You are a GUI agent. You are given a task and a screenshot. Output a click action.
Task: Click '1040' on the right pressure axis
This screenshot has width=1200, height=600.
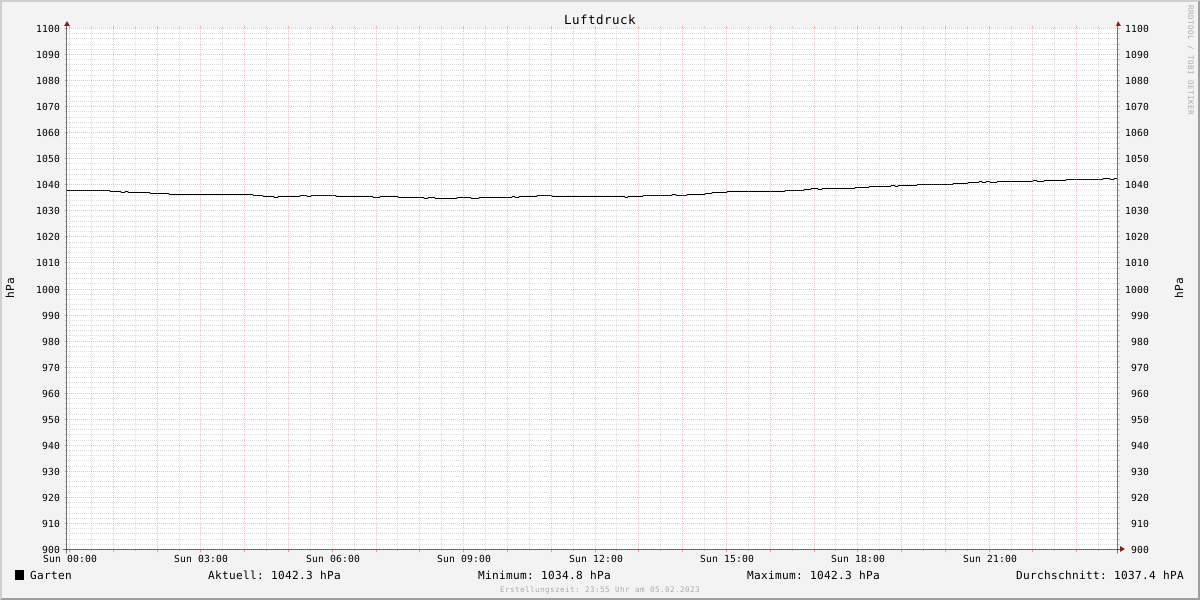pos(1137,185)
